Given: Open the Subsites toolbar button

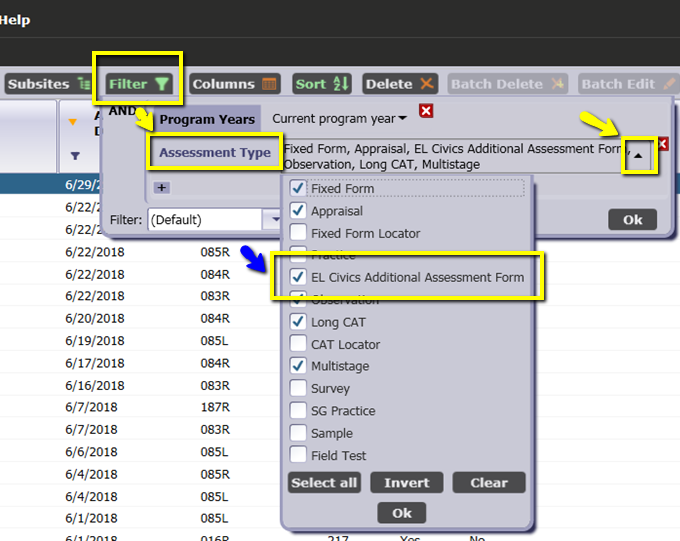Looking at the screenshot, I should coord(49,84).
